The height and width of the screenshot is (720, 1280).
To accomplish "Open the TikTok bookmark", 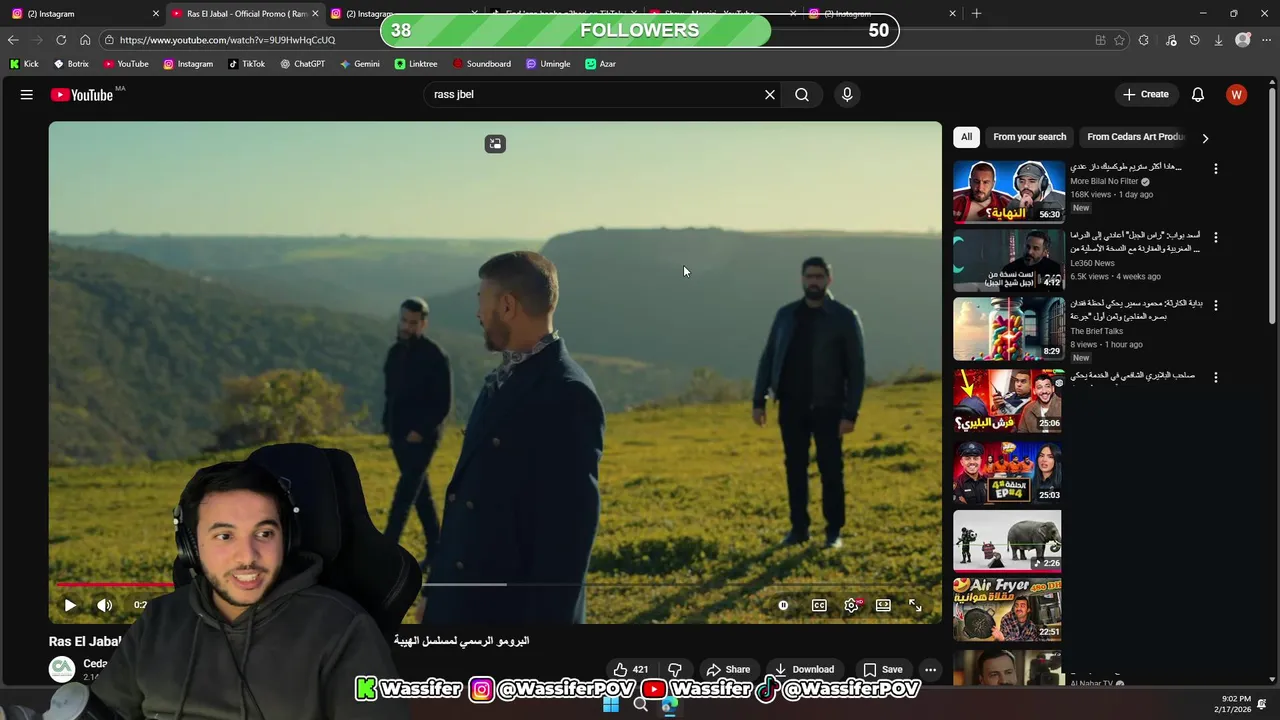I will (246, 64).
